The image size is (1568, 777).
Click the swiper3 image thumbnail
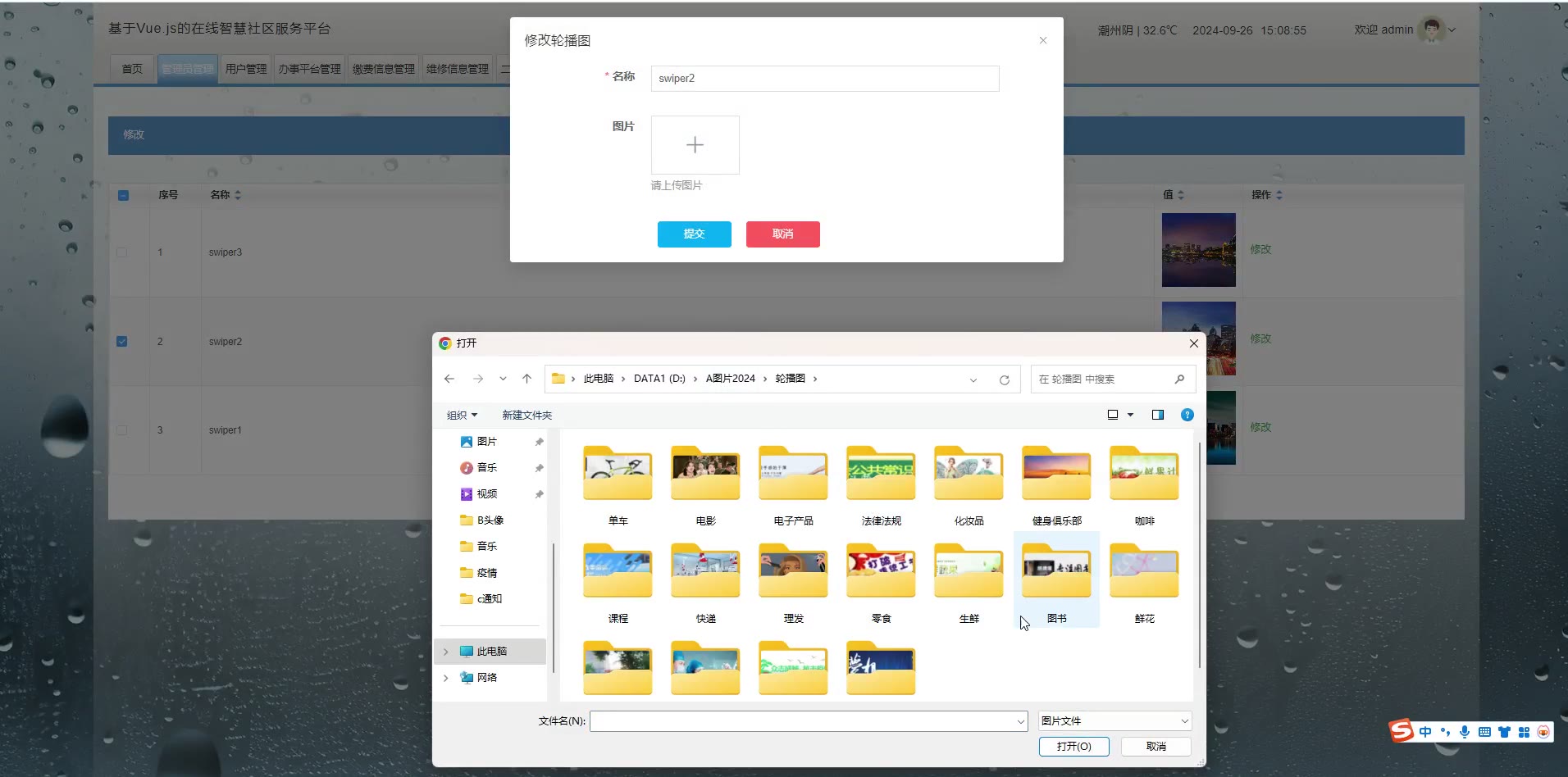[1198, 250]
